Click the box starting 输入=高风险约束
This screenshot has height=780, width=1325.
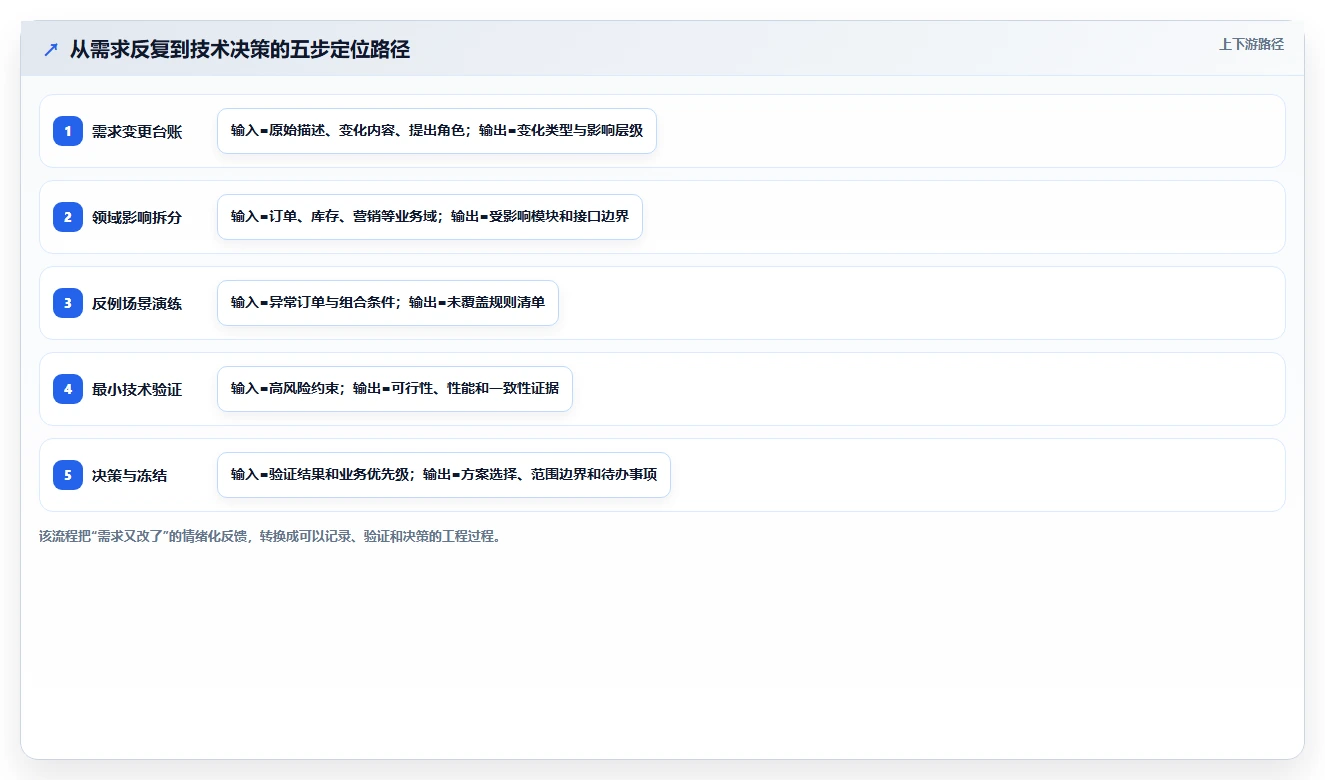coord(395,389)
